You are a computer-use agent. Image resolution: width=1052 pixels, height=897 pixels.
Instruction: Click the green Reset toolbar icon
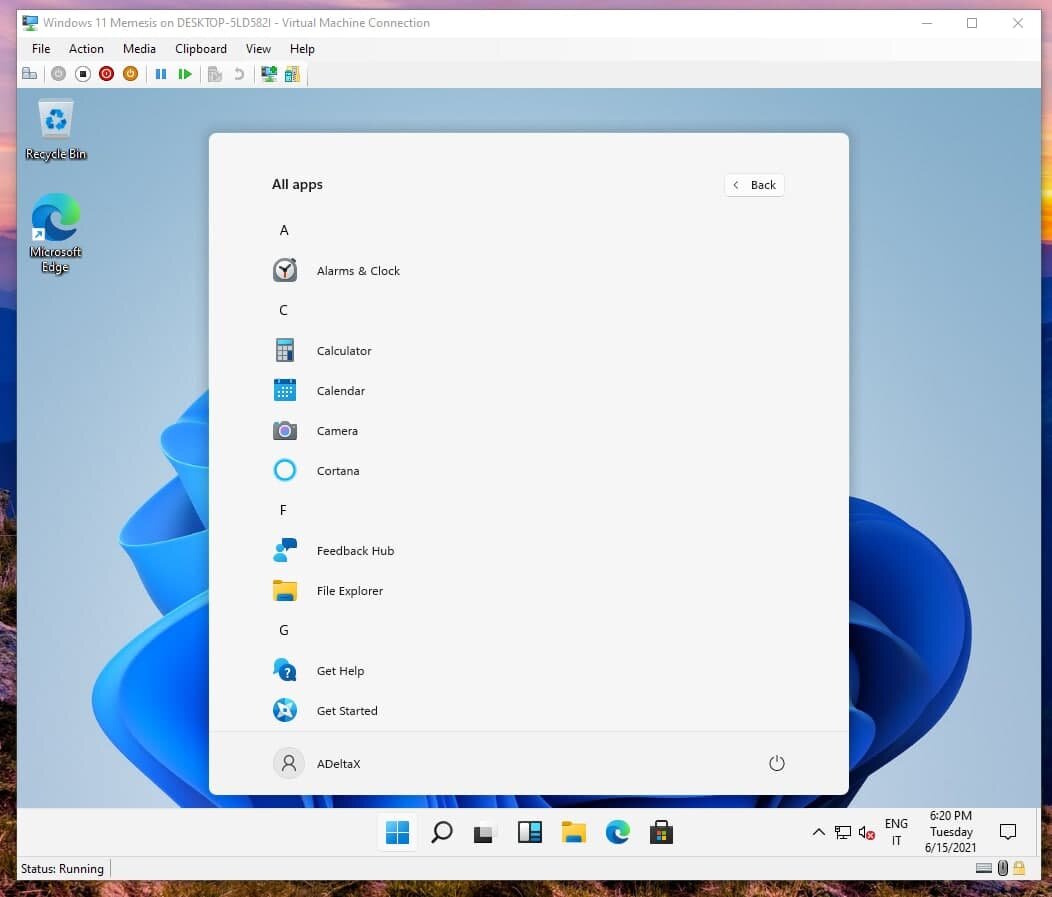point(185,74)
